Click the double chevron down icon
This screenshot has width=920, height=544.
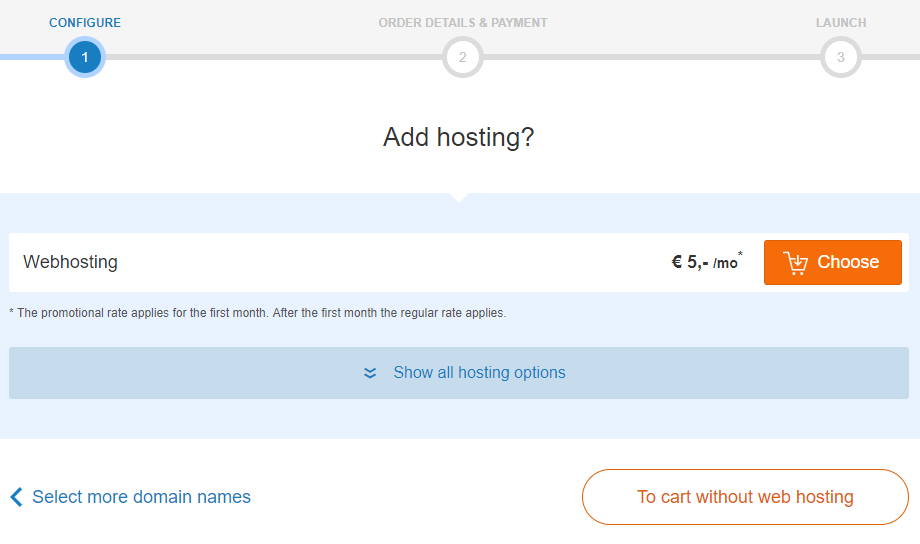point(370,373)
